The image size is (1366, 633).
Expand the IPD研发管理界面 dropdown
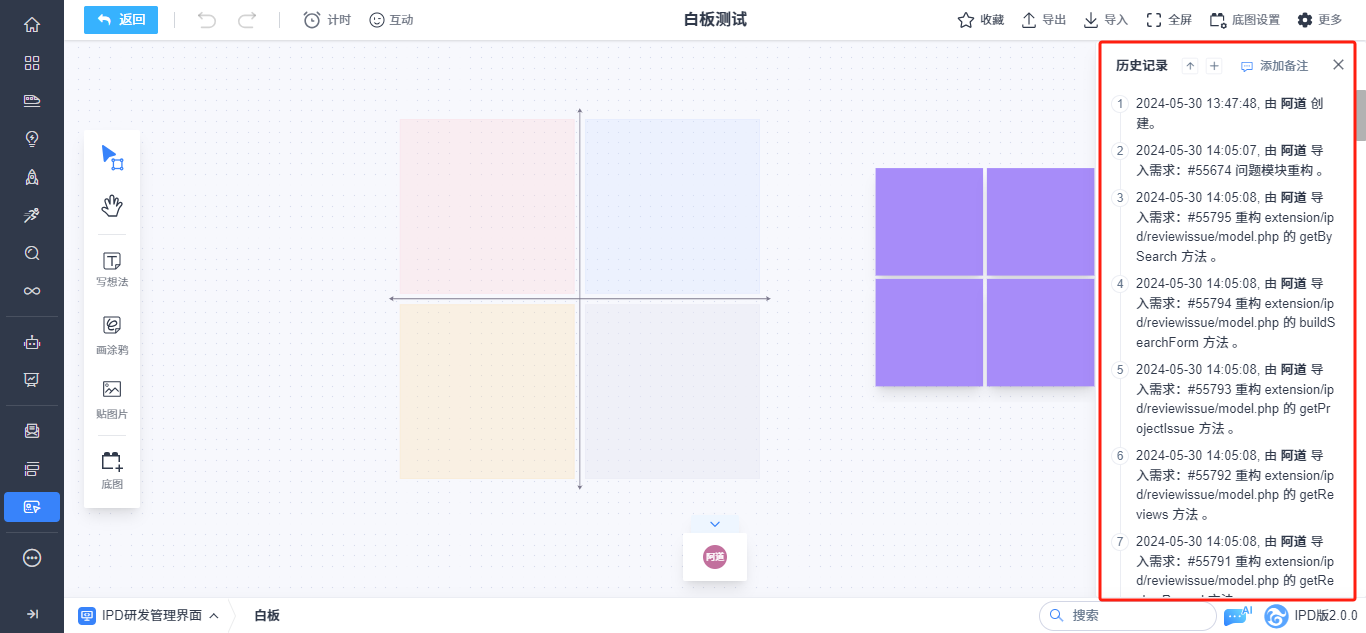[x=149, y=615]
